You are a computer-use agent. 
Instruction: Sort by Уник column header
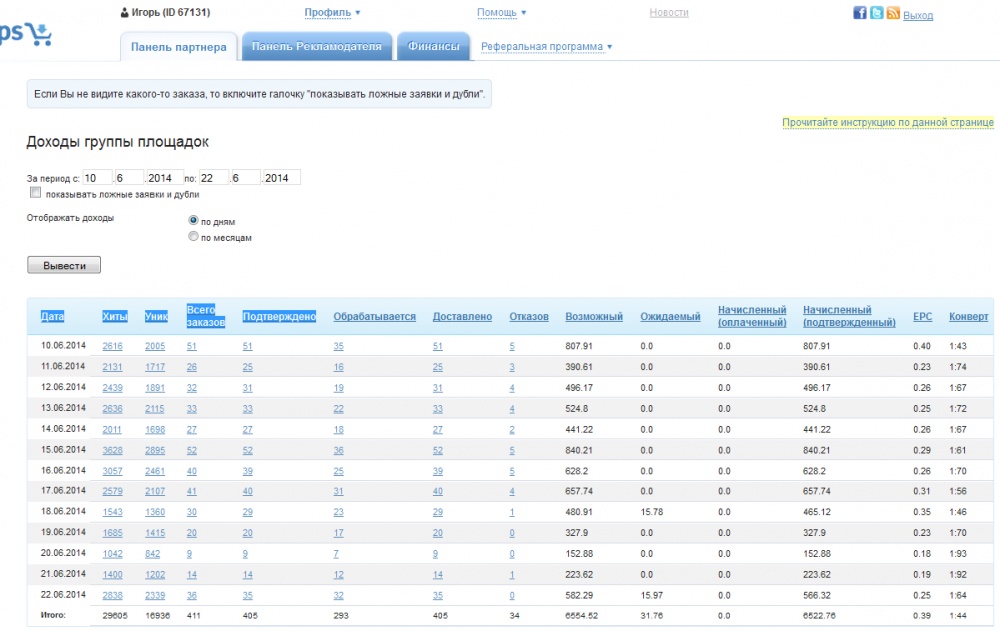point(156,316)
